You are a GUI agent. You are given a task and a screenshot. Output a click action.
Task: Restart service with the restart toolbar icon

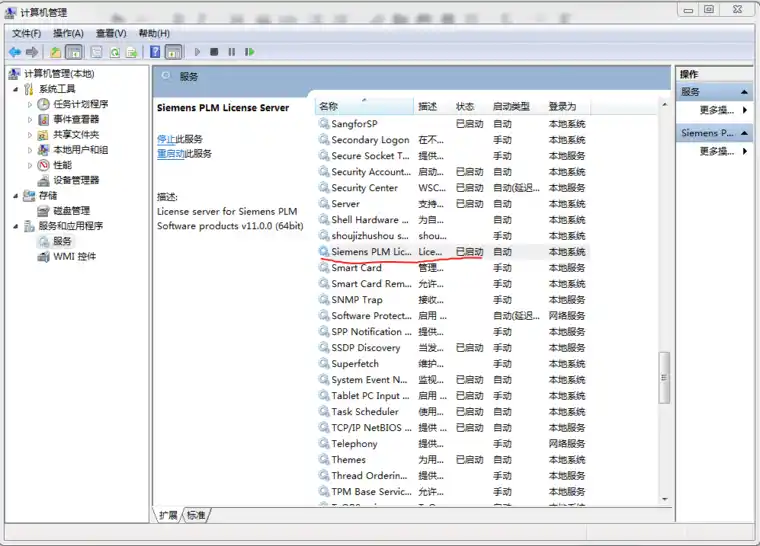point(250,51)
